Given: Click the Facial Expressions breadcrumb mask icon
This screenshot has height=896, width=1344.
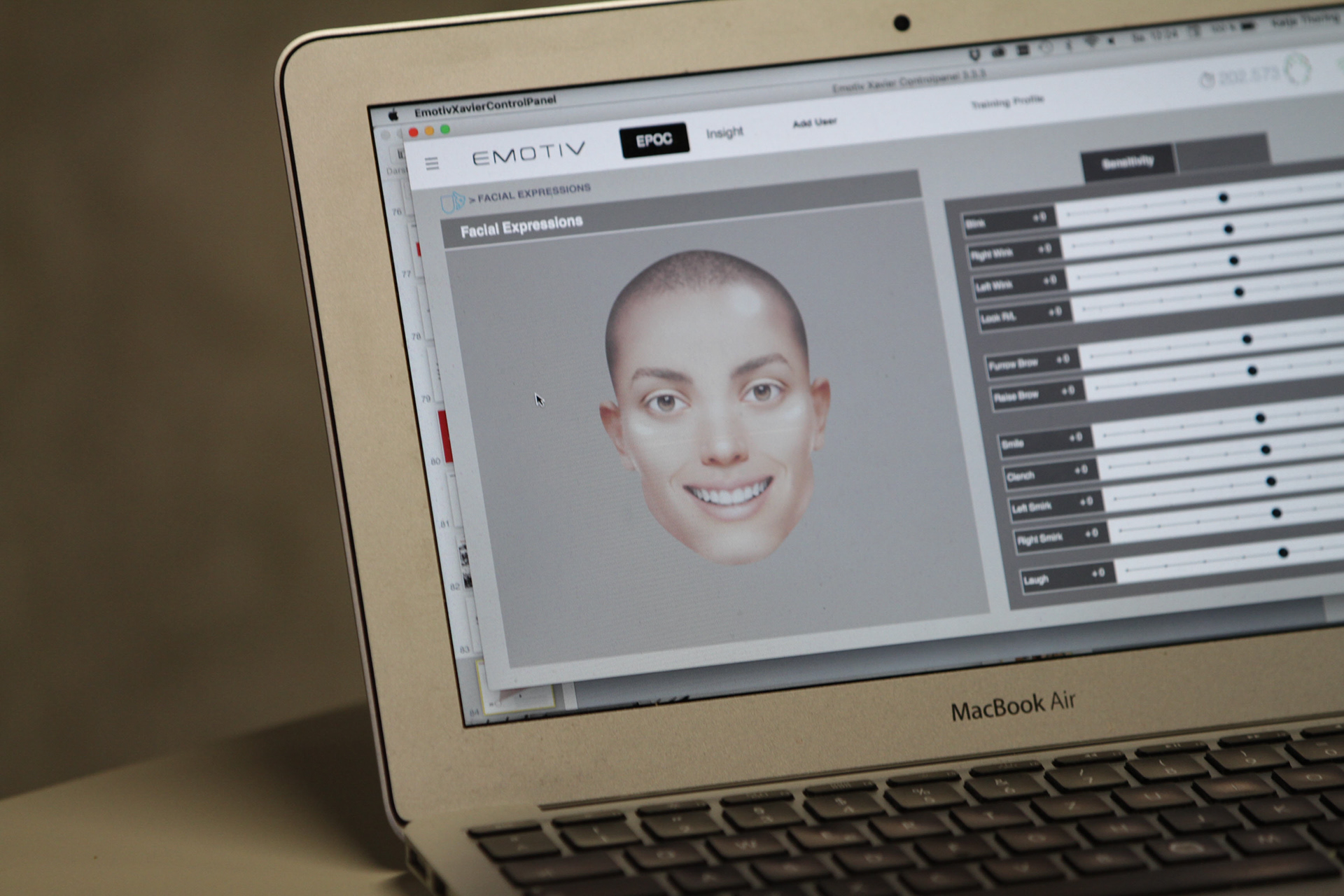Looking at the screenshot, I should [452, 202].
